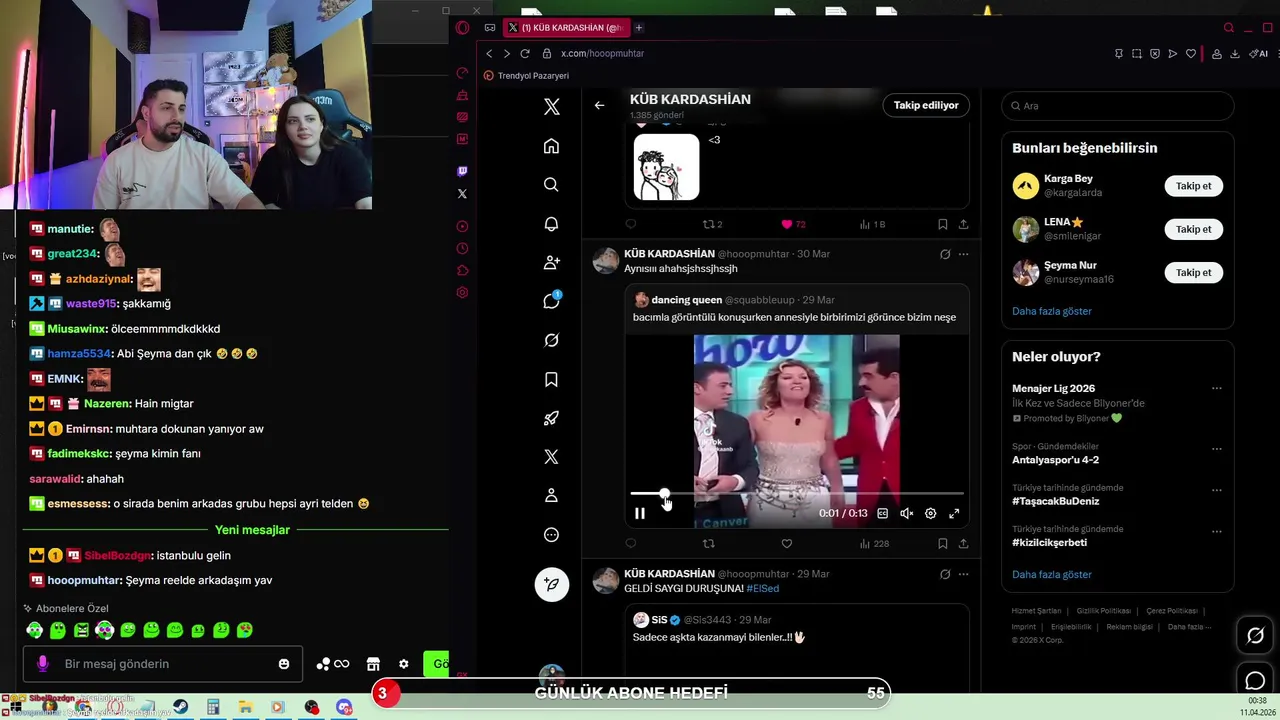Open options for #kizilcikşerbeti trend
1280x720 pixels.
[x=1217, y=531]
